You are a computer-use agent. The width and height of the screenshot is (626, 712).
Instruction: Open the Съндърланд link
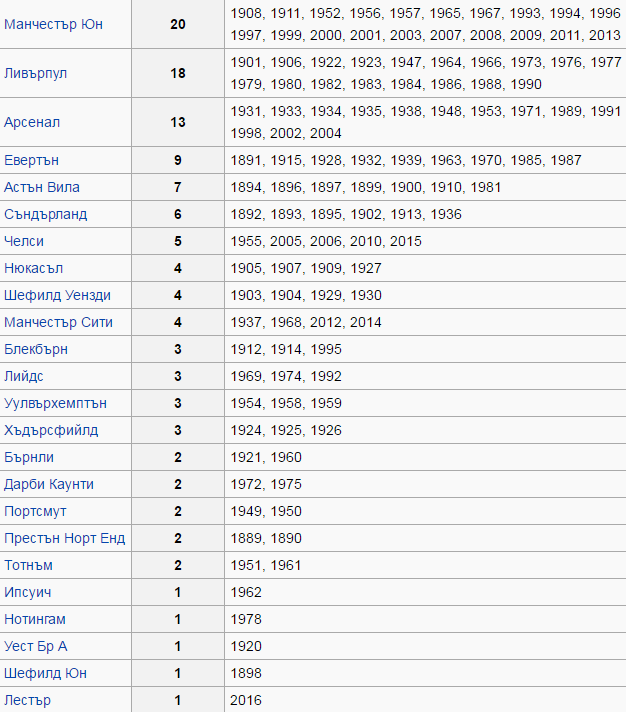(x=45, y=214)
